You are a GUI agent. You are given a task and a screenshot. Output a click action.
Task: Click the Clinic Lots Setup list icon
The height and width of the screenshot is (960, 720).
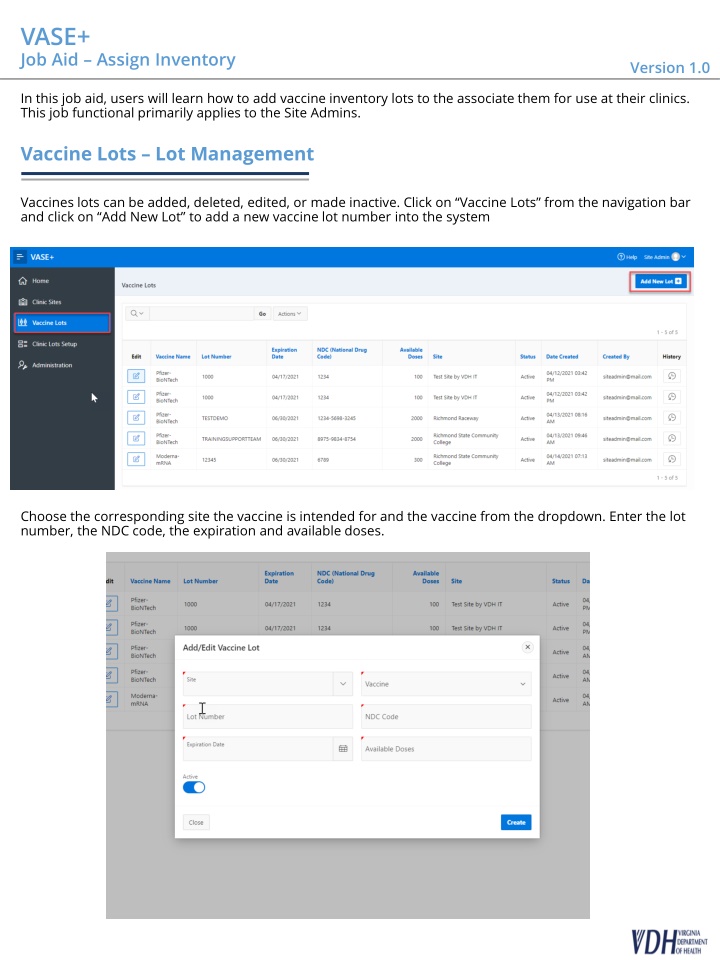(23, 344)
